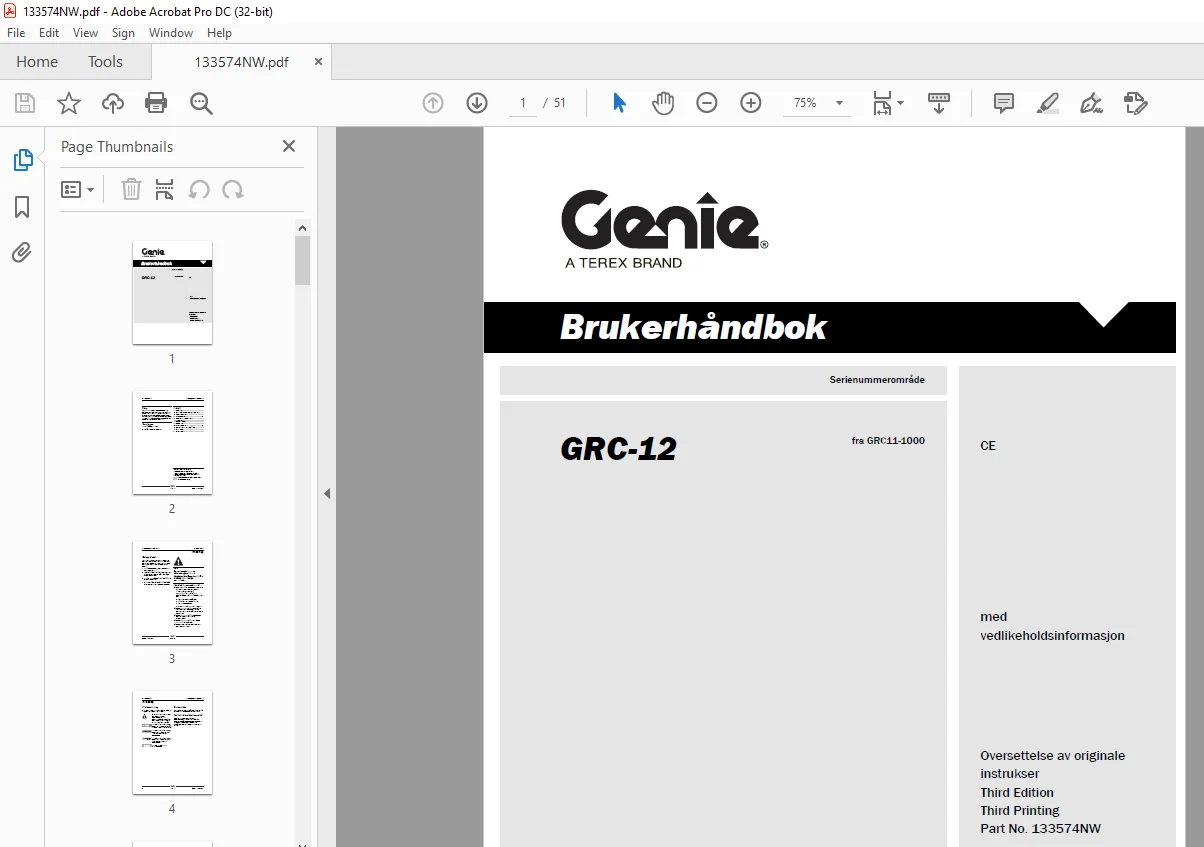This screenshot has height=847, width=1204.
Task: Open the Bookmarks panel icon
Action: [22, 207]
